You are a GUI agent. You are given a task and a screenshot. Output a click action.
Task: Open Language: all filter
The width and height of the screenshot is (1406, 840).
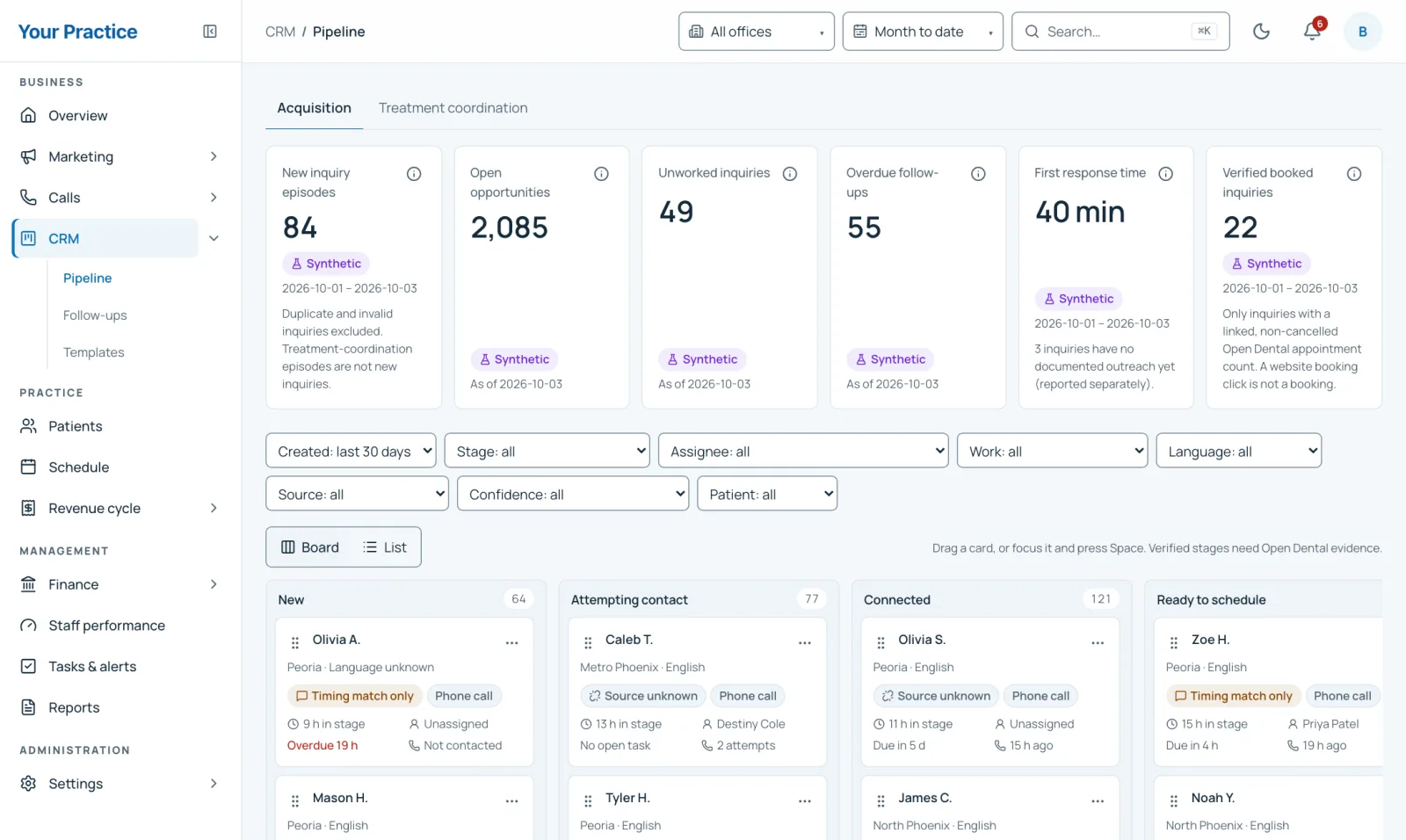click(1239, 451)
